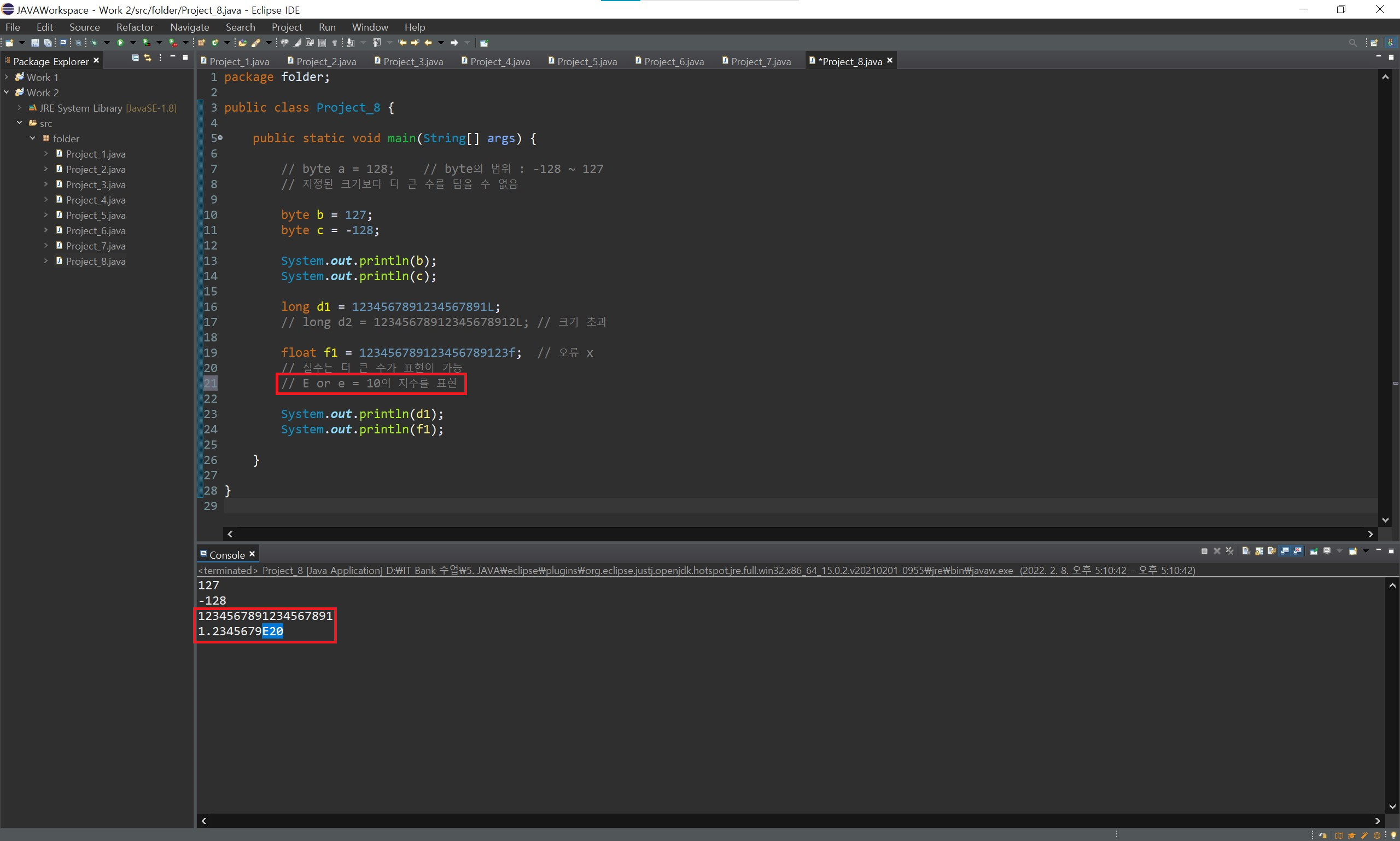The height and width of the screenshot is (841, 1400).
Task: Switch to the Project_5.java editor tab
Action: click(x=586, y=61)
